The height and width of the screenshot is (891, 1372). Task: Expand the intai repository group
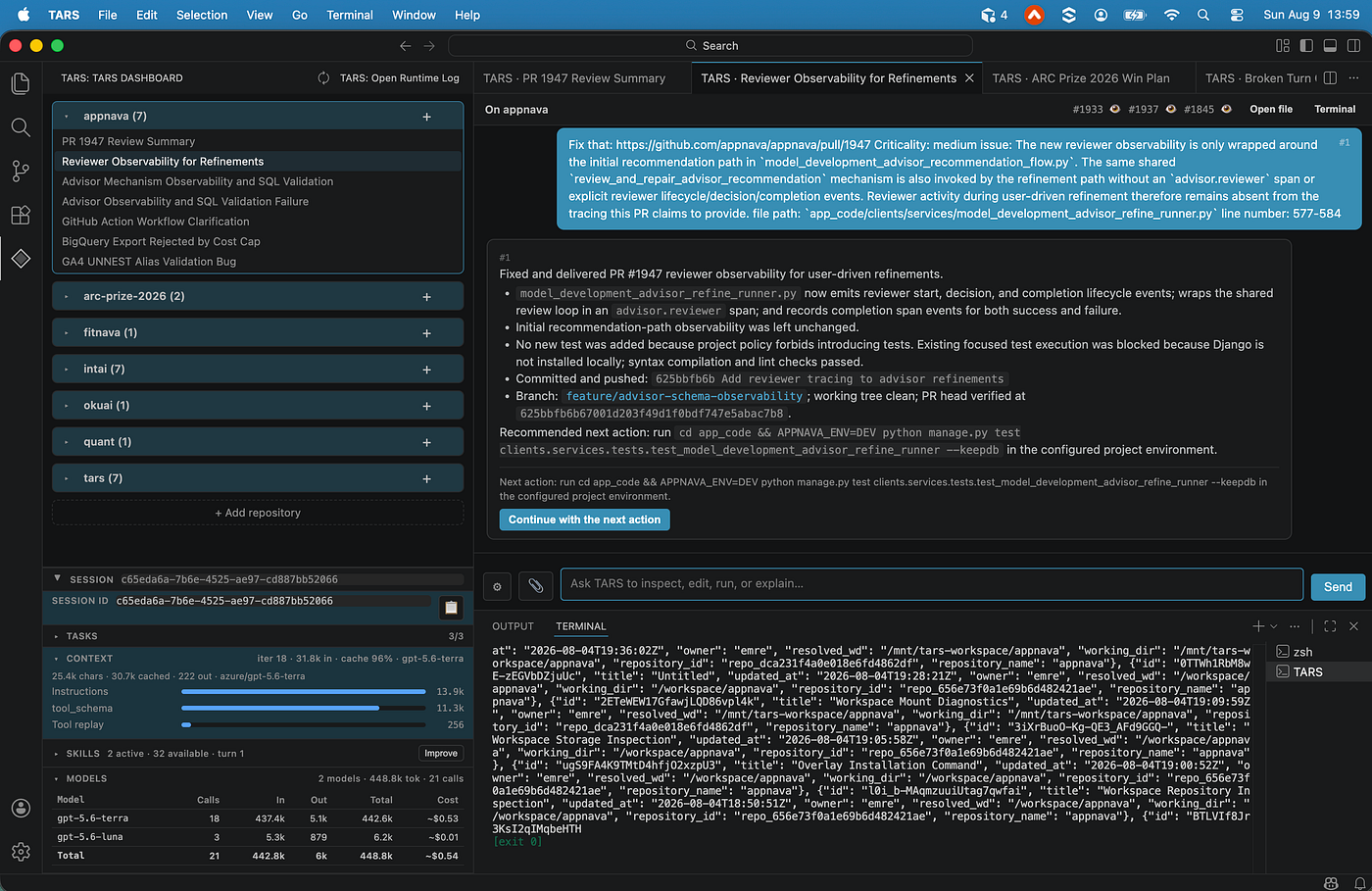pyautogui.click(x=67, y=370)
